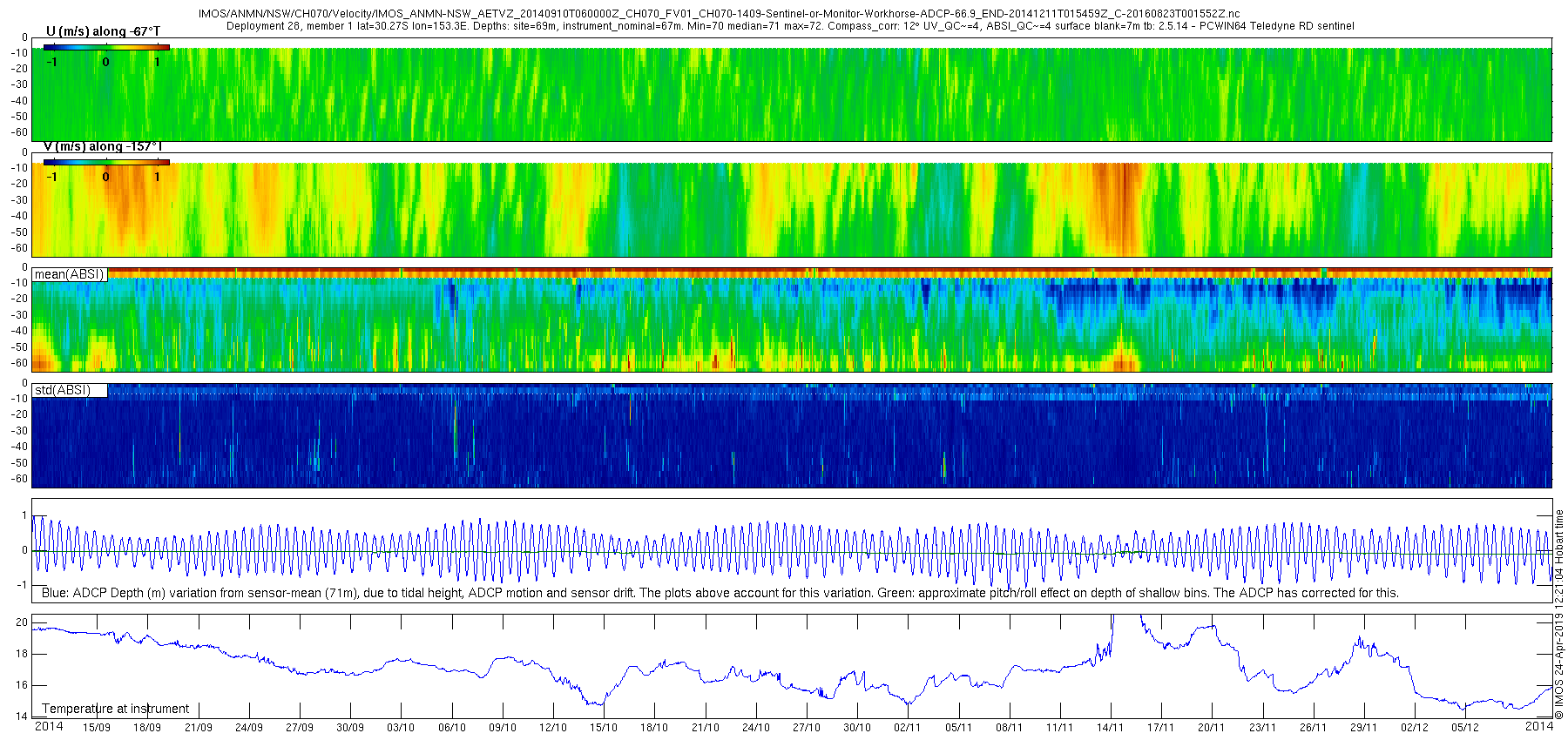Click the 09/10 date tick label
The image size is (1568, 740).
tap(502, 728)
